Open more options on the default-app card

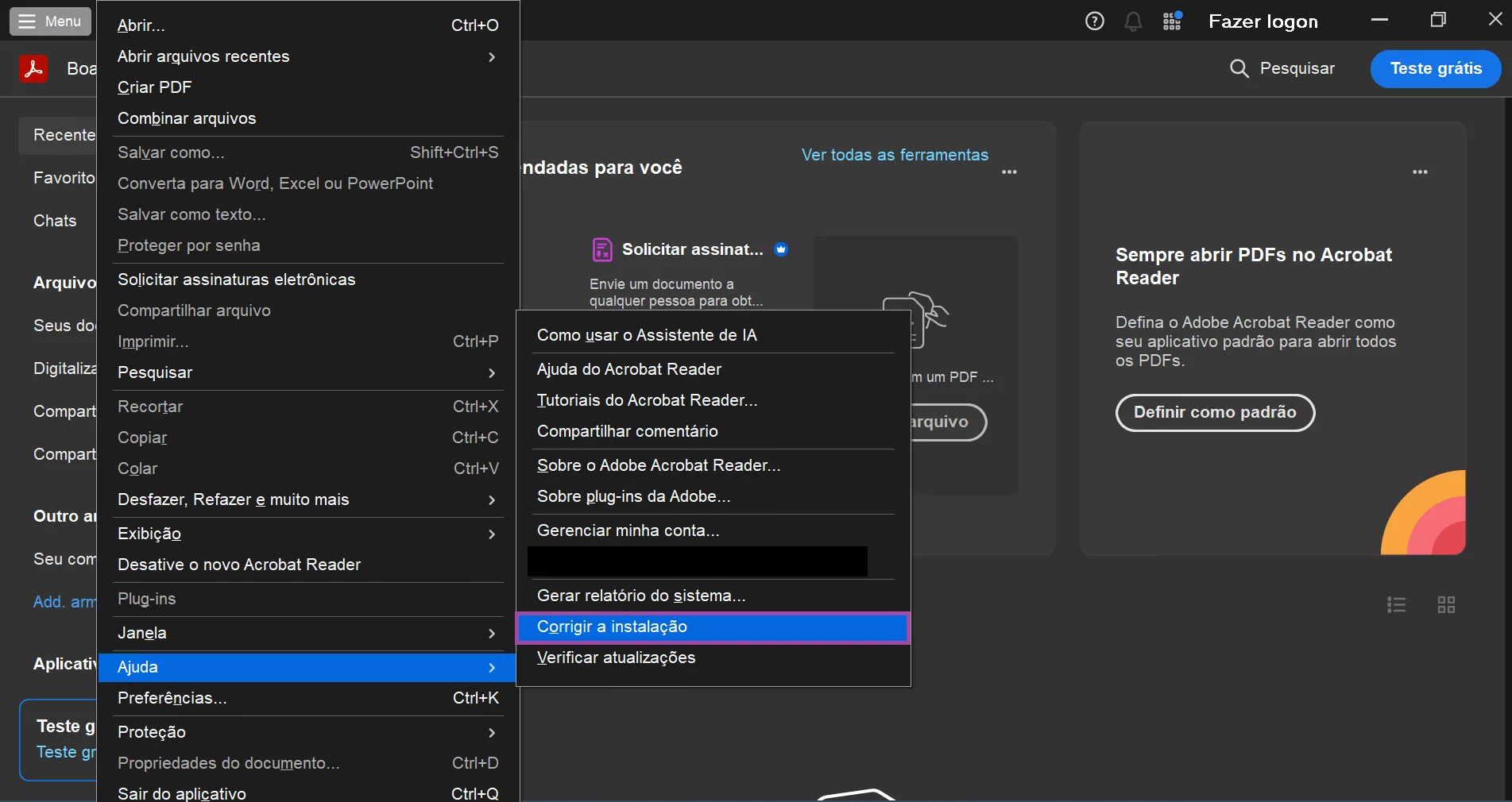[1420, 172]
